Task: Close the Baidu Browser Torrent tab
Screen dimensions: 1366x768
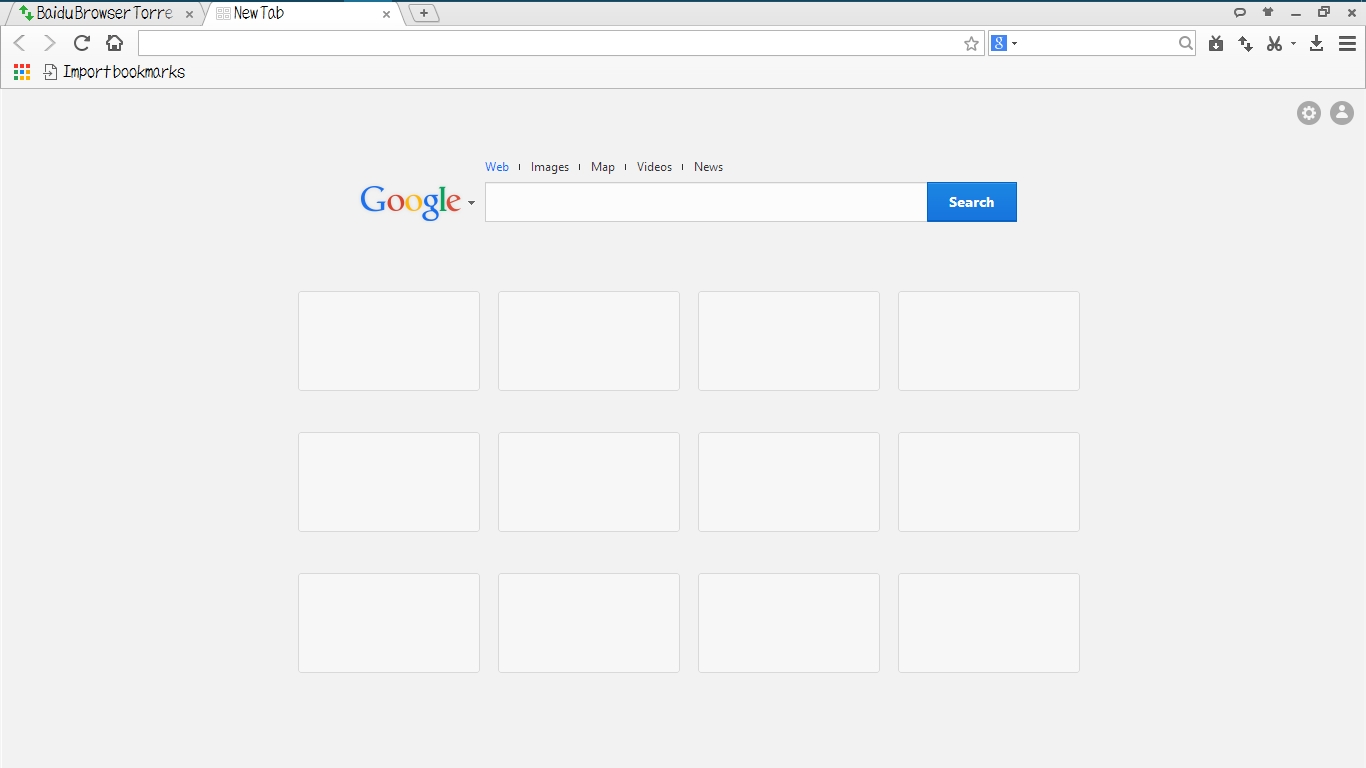Action: 189,14
